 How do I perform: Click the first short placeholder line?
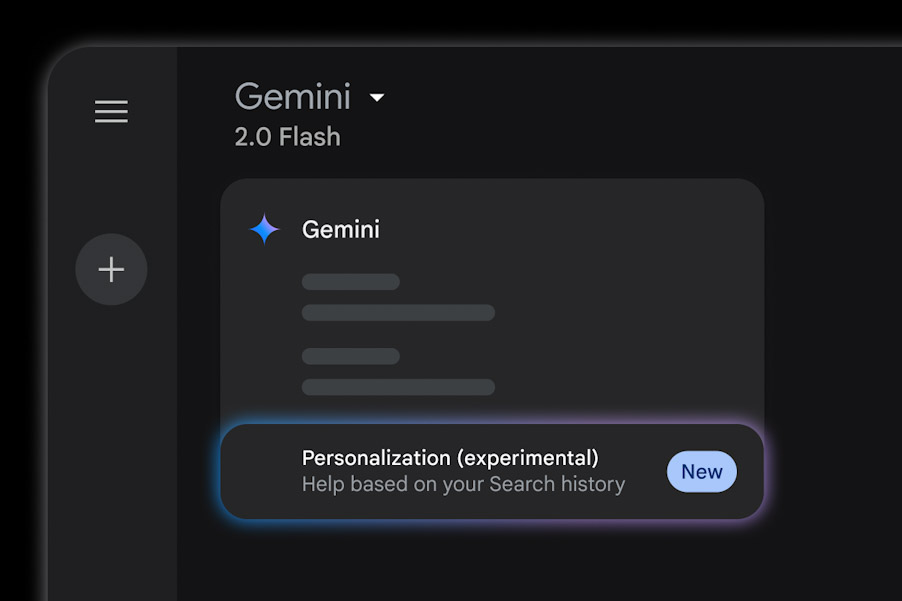tap(351, 282)
